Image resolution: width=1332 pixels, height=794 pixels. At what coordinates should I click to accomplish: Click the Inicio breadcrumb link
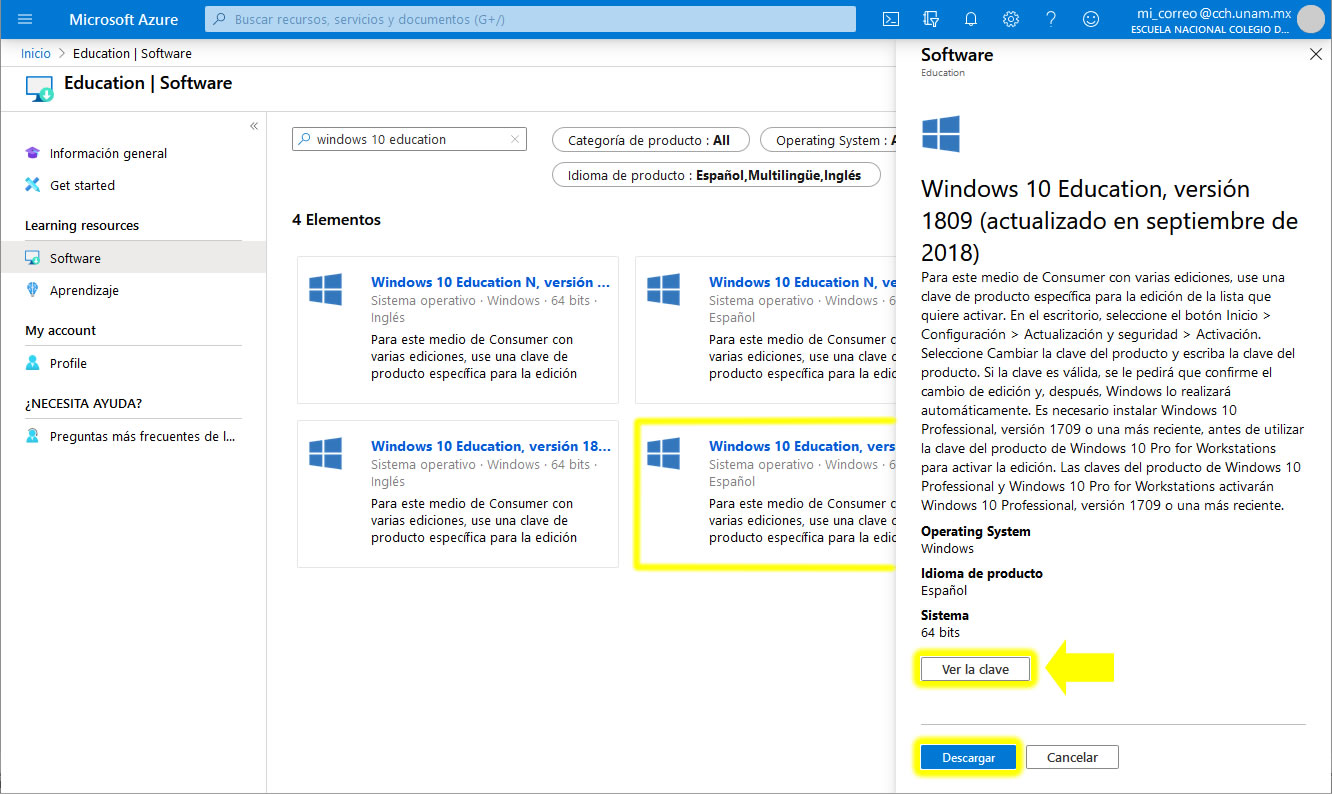tap(36, 53)
